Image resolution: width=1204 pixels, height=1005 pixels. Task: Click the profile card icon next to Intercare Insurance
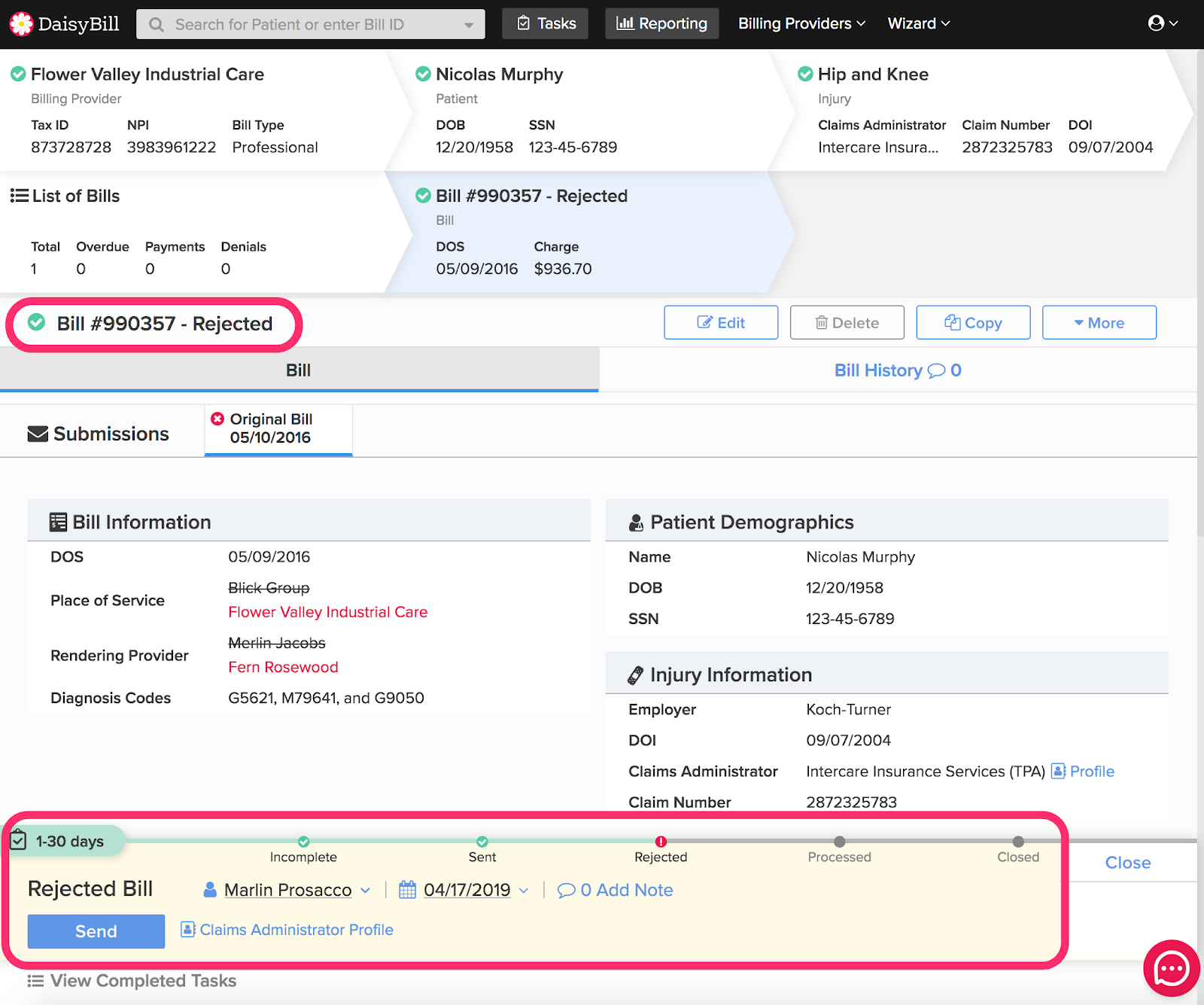[1058, 771]
